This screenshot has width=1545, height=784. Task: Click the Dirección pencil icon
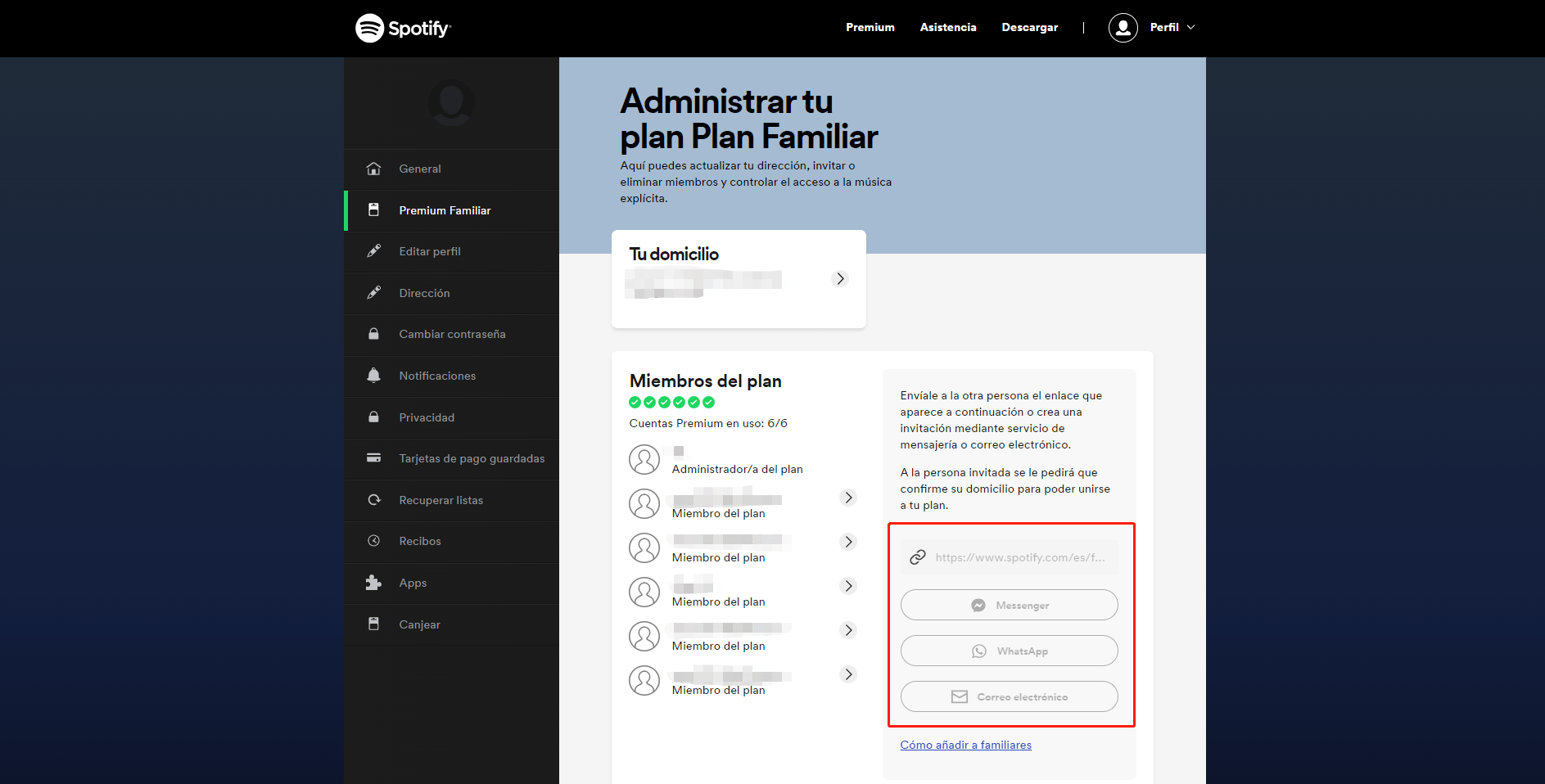coord(373,293)
